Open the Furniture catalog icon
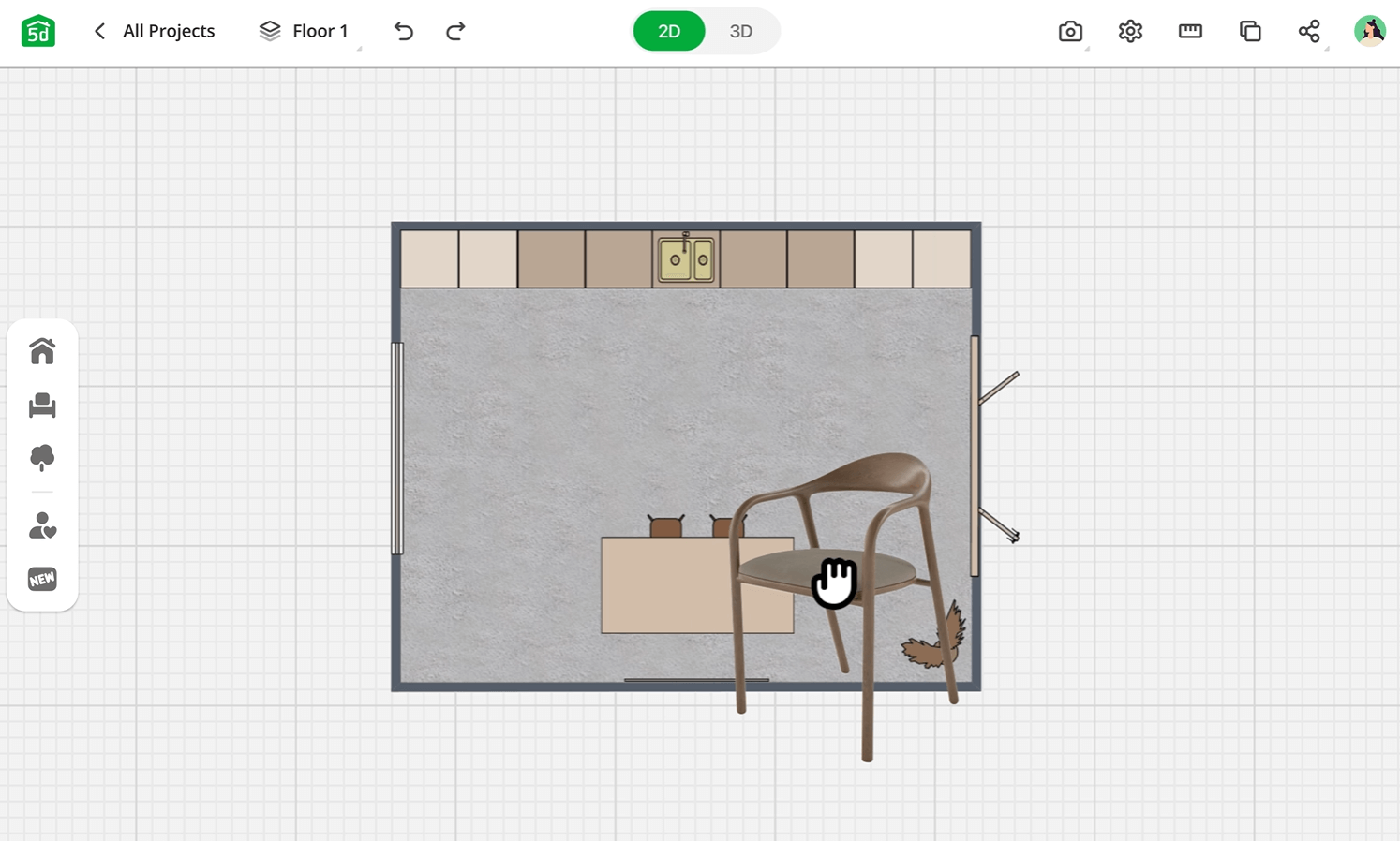 click(x=42, y=405)
